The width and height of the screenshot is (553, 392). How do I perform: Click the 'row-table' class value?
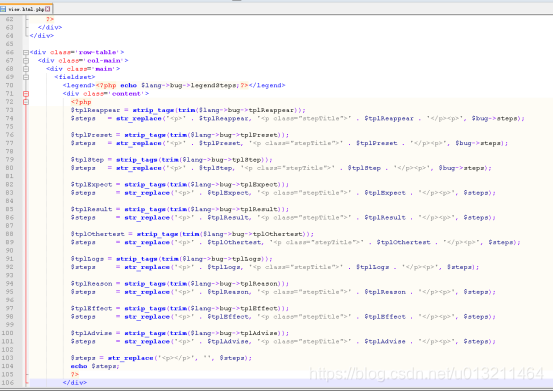coord(97,52)
